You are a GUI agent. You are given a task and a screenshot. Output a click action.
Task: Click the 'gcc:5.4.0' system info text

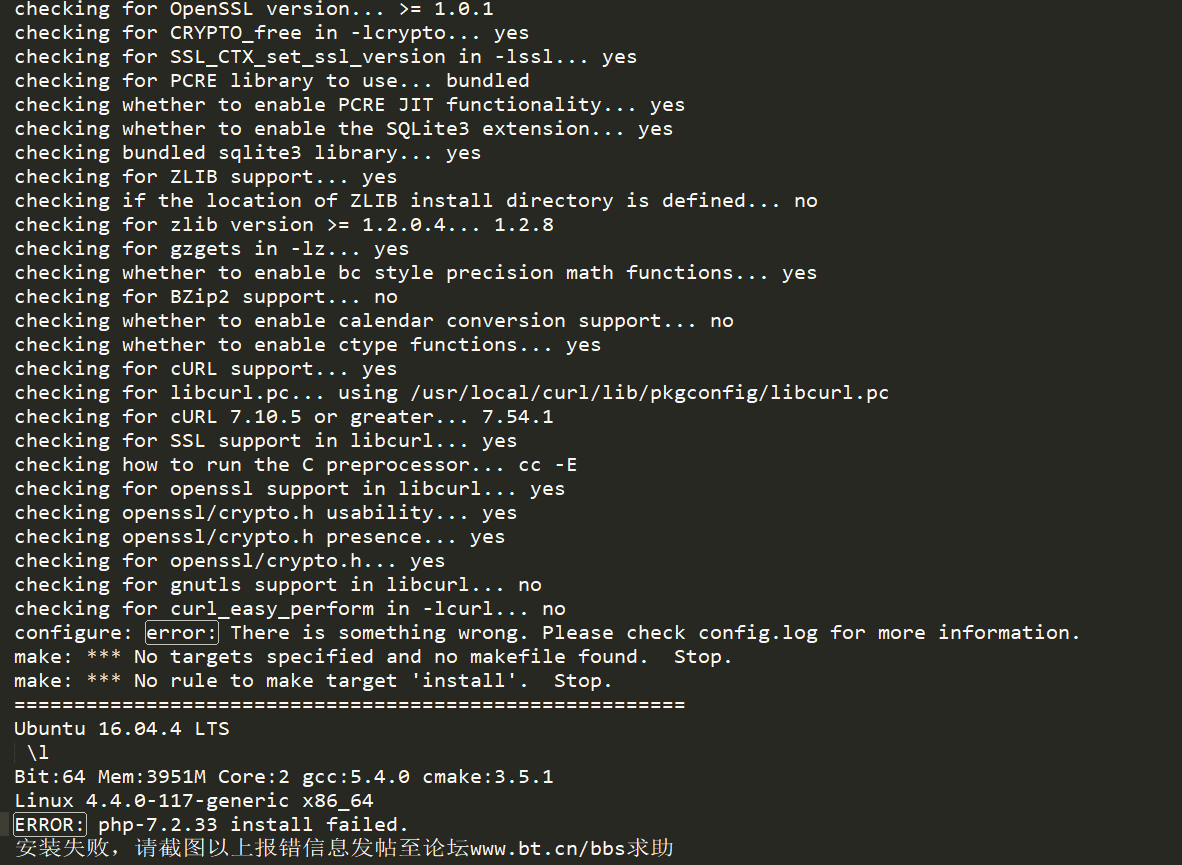point(356,777)
